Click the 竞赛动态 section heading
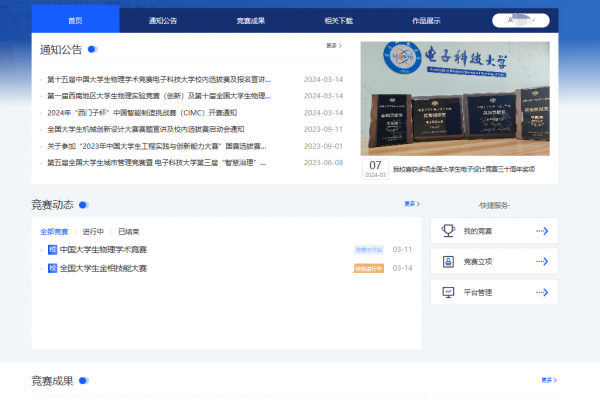 point(52,205)
